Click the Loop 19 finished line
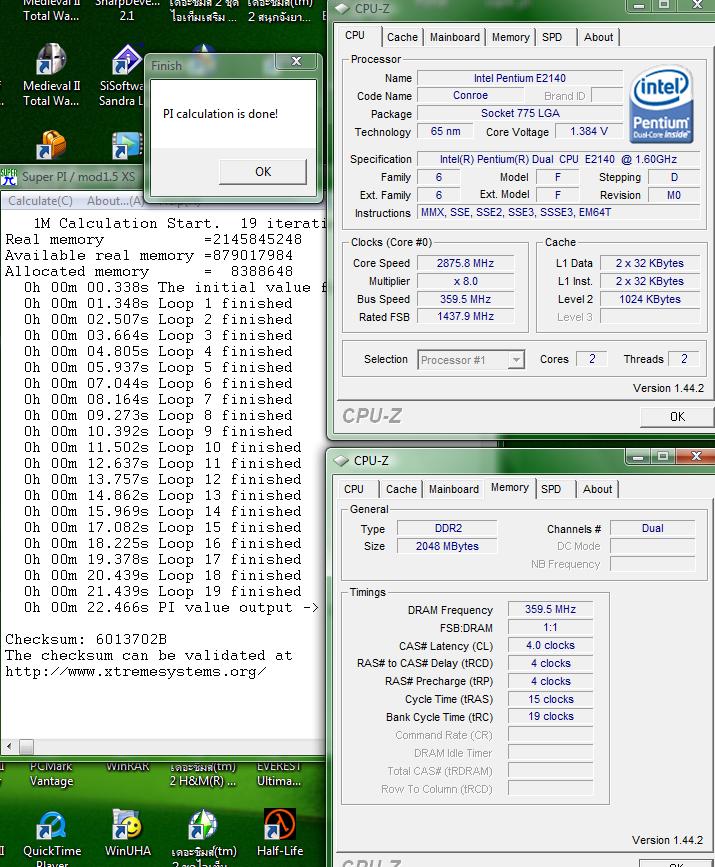 pyautogui.click(x=163, y=592)
